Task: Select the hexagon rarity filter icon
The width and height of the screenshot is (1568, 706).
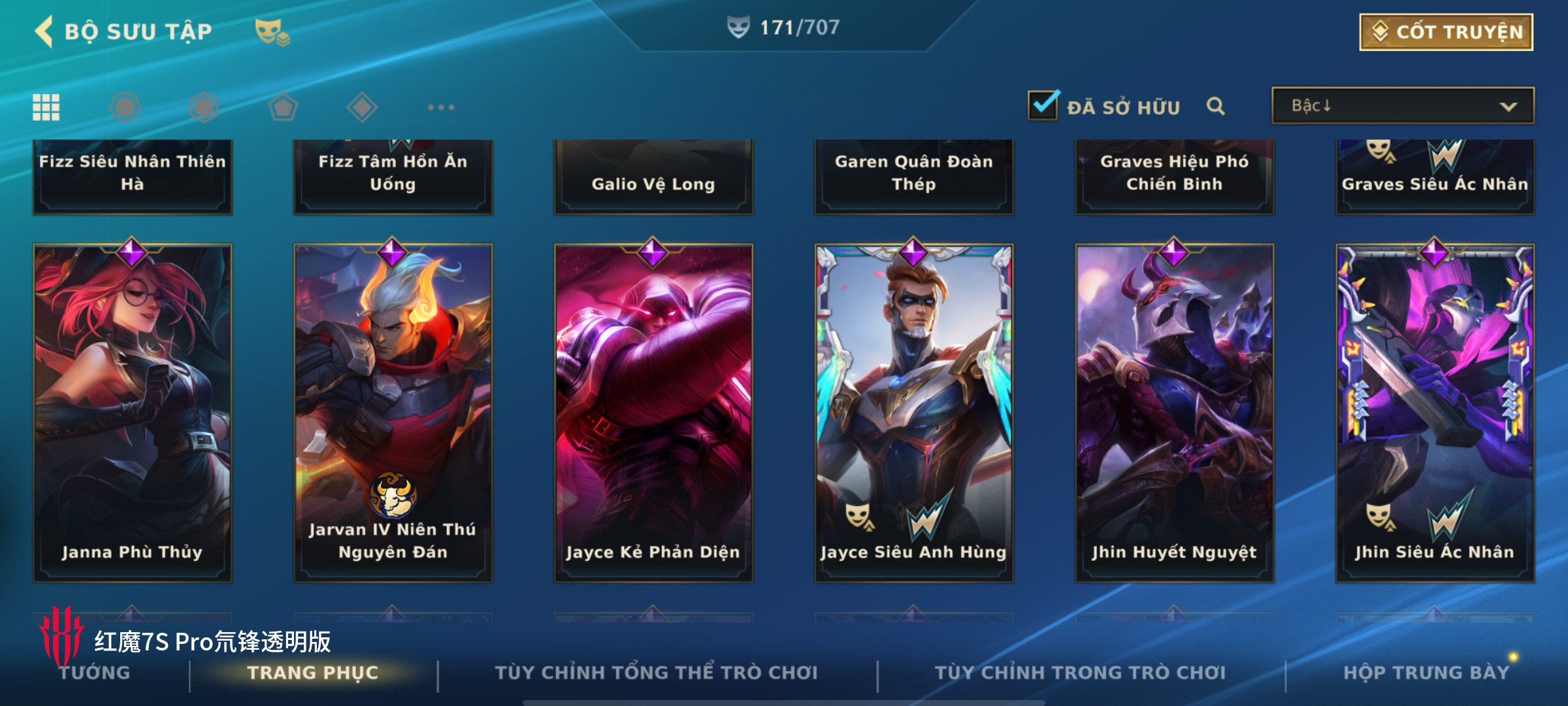Action: [x=204, y=107]
